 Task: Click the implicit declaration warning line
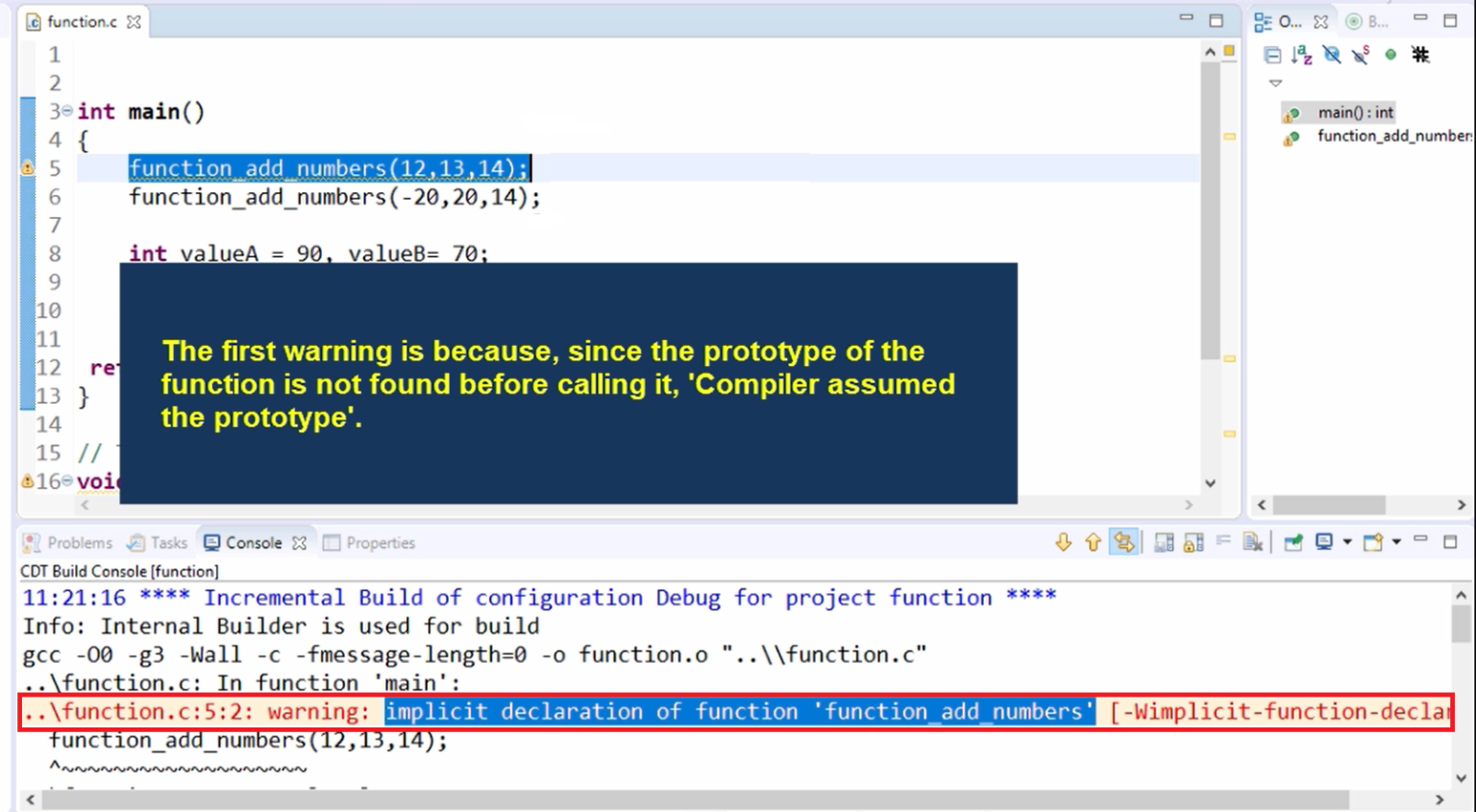736,712
